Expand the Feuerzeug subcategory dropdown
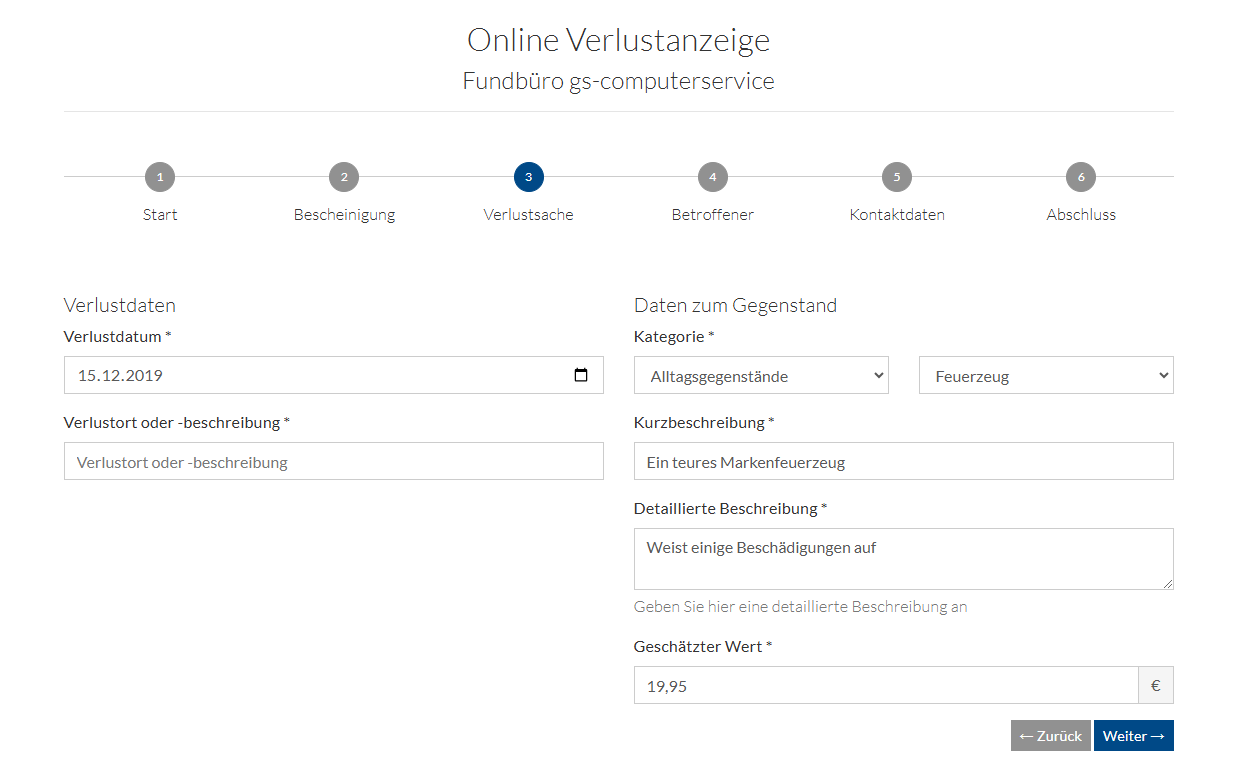The height and width of the screenshot is (769, 1253). (x=1046, y=376)
